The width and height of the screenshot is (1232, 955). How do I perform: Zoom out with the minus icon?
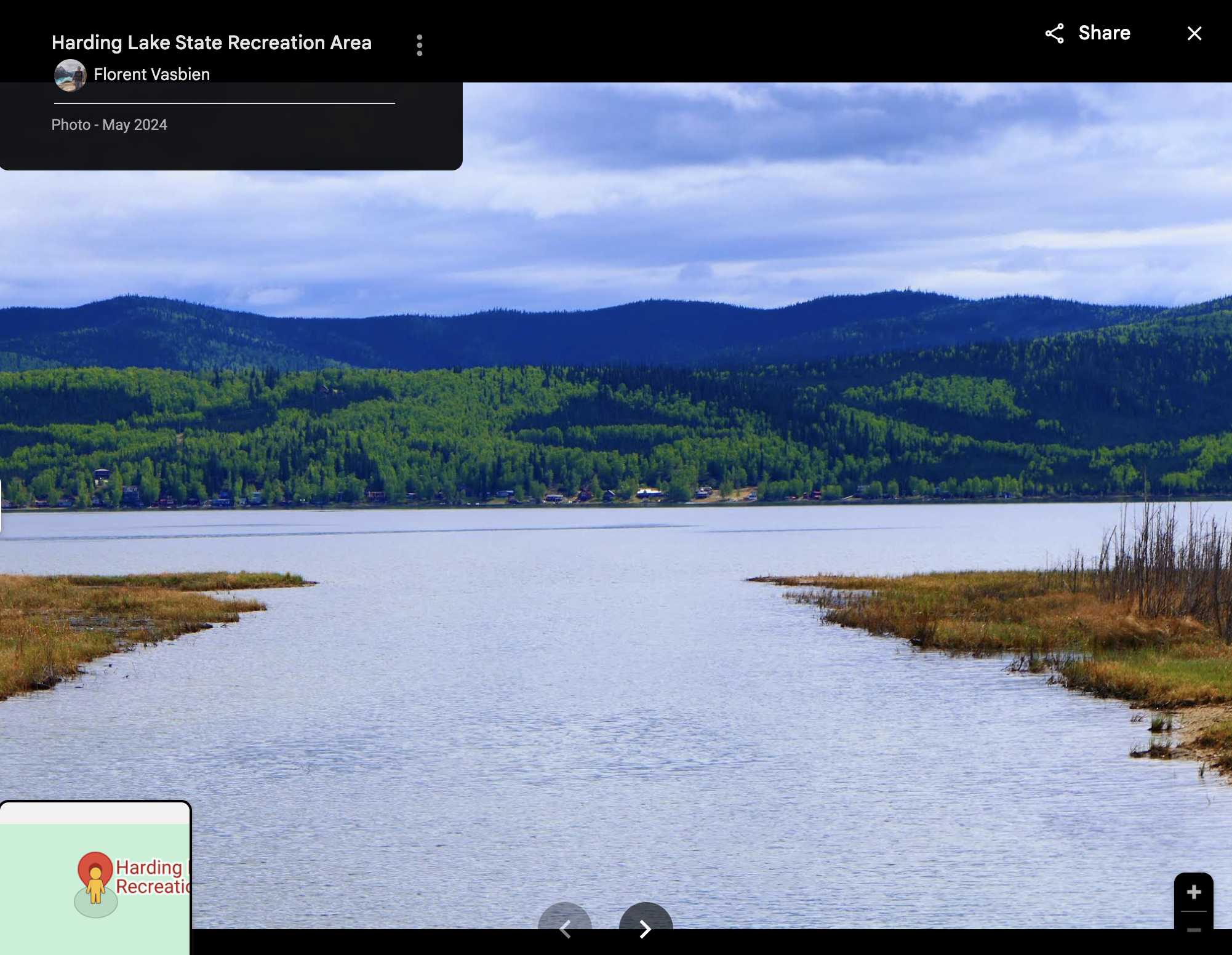pos(1193,931)
